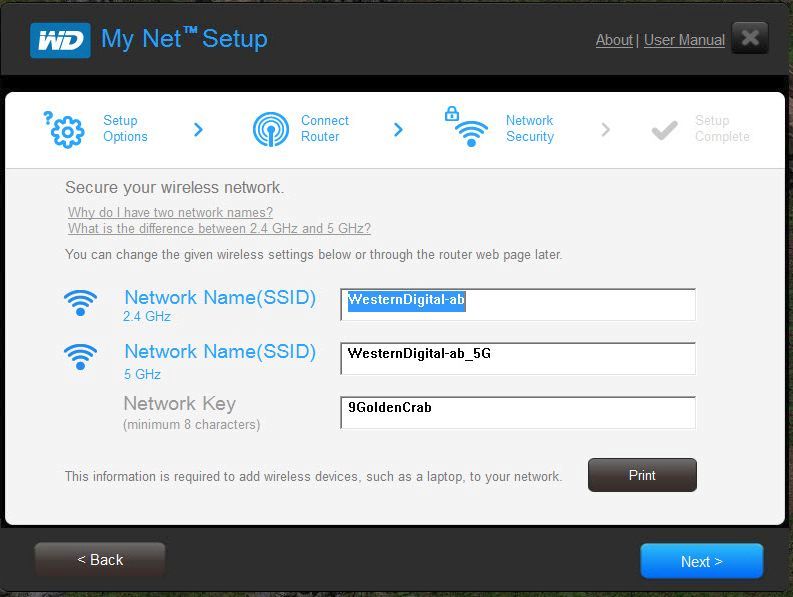This screenshot has width=793, height=597.
Task: Open 'Why do I have two network names?' link
Action: (170, 212)
